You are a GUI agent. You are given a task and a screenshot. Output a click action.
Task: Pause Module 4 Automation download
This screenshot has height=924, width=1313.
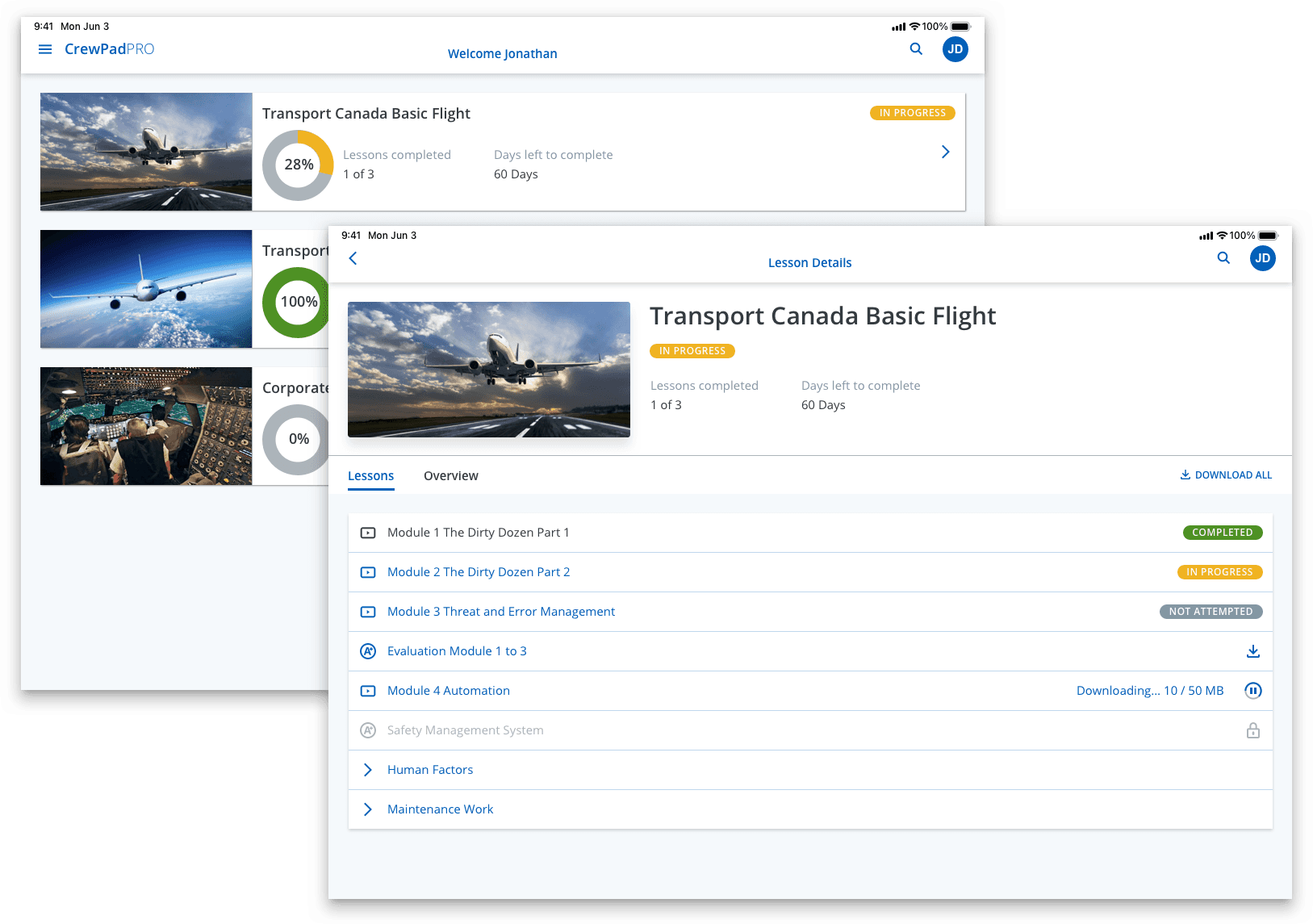click(1253, 691)
